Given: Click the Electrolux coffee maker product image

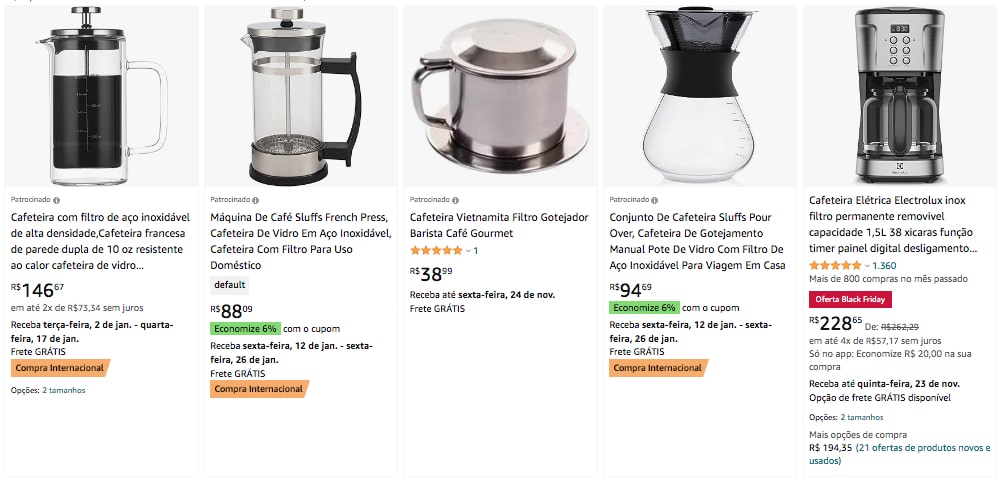Looking at the screenshot, I should click(899, 96).
